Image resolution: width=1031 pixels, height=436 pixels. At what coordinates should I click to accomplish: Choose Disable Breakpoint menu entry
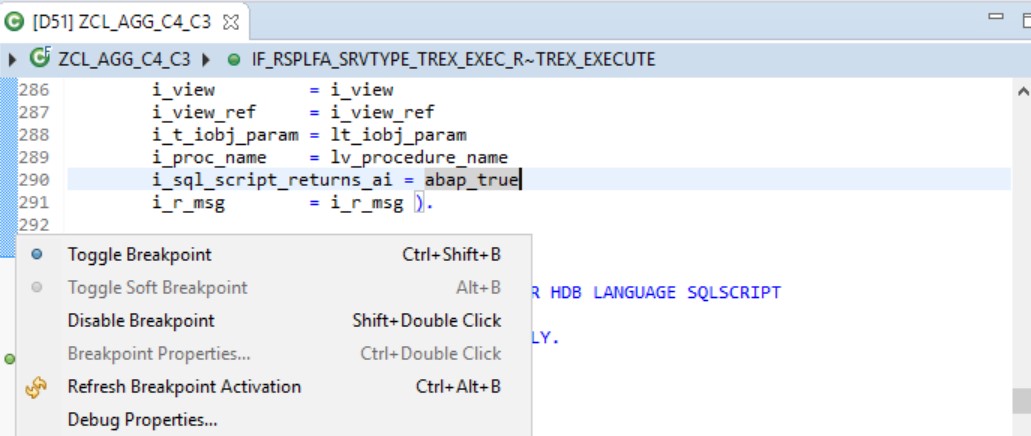coord(141,321)
